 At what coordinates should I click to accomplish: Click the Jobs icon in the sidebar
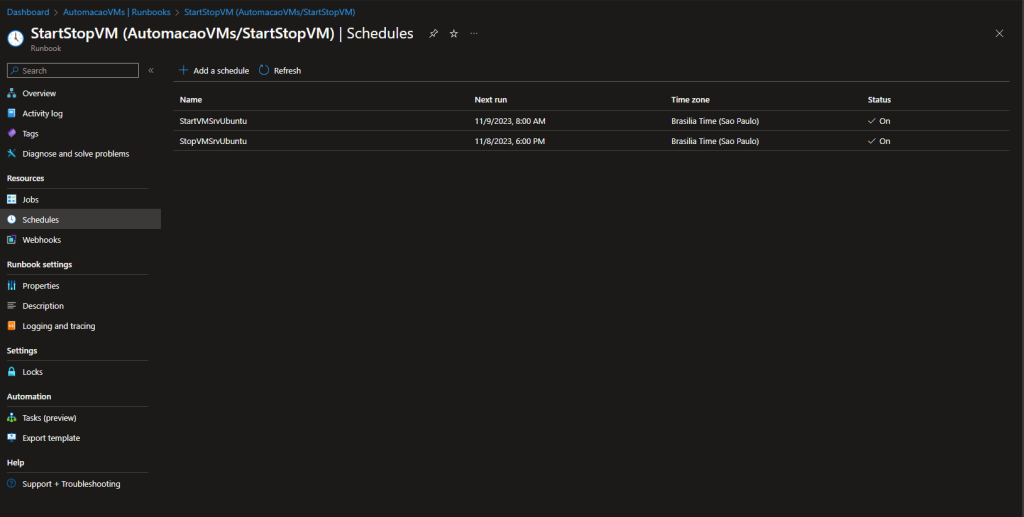pyautogui.click(x=12, y=200)
